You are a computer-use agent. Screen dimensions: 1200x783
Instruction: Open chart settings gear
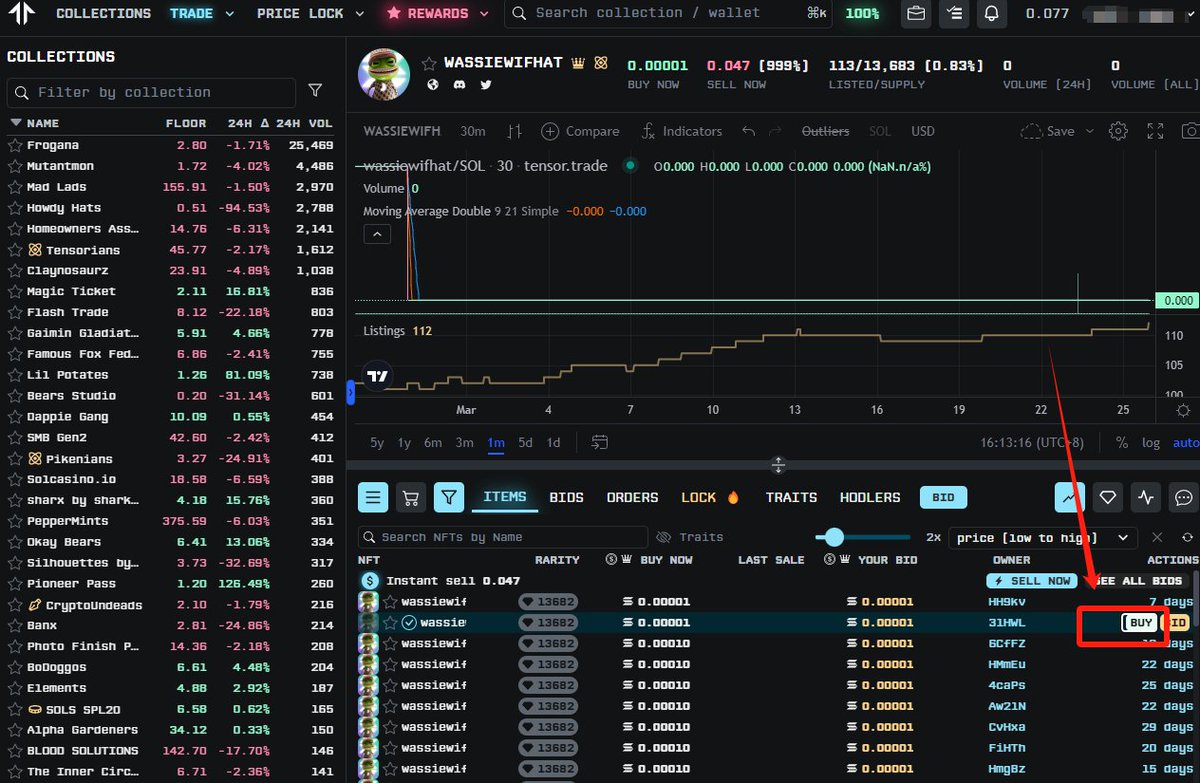(x=1119, y=131)
